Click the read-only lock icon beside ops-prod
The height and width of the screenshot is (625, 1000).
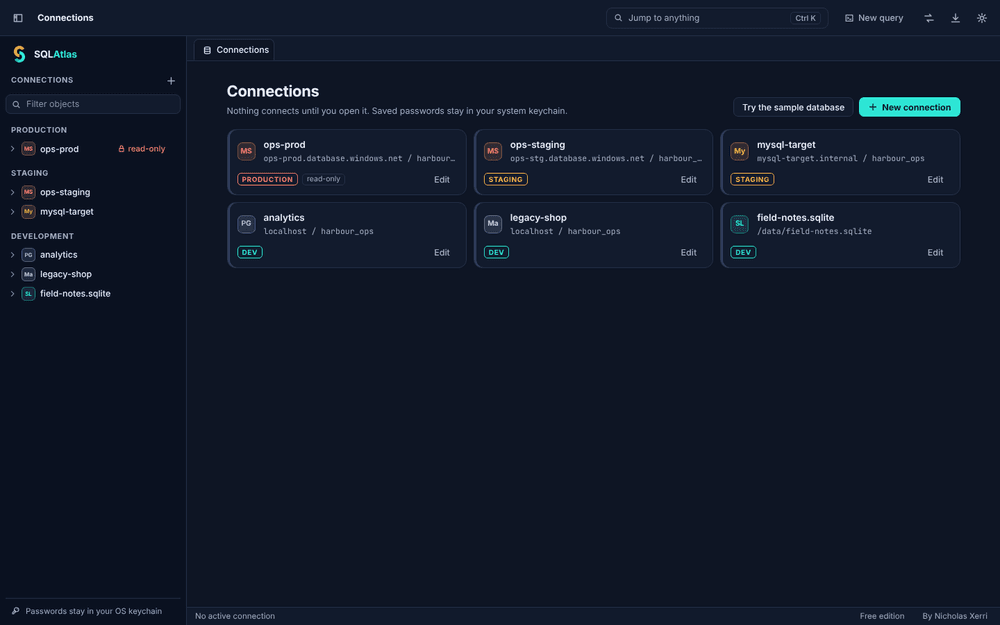coord(121,149)
